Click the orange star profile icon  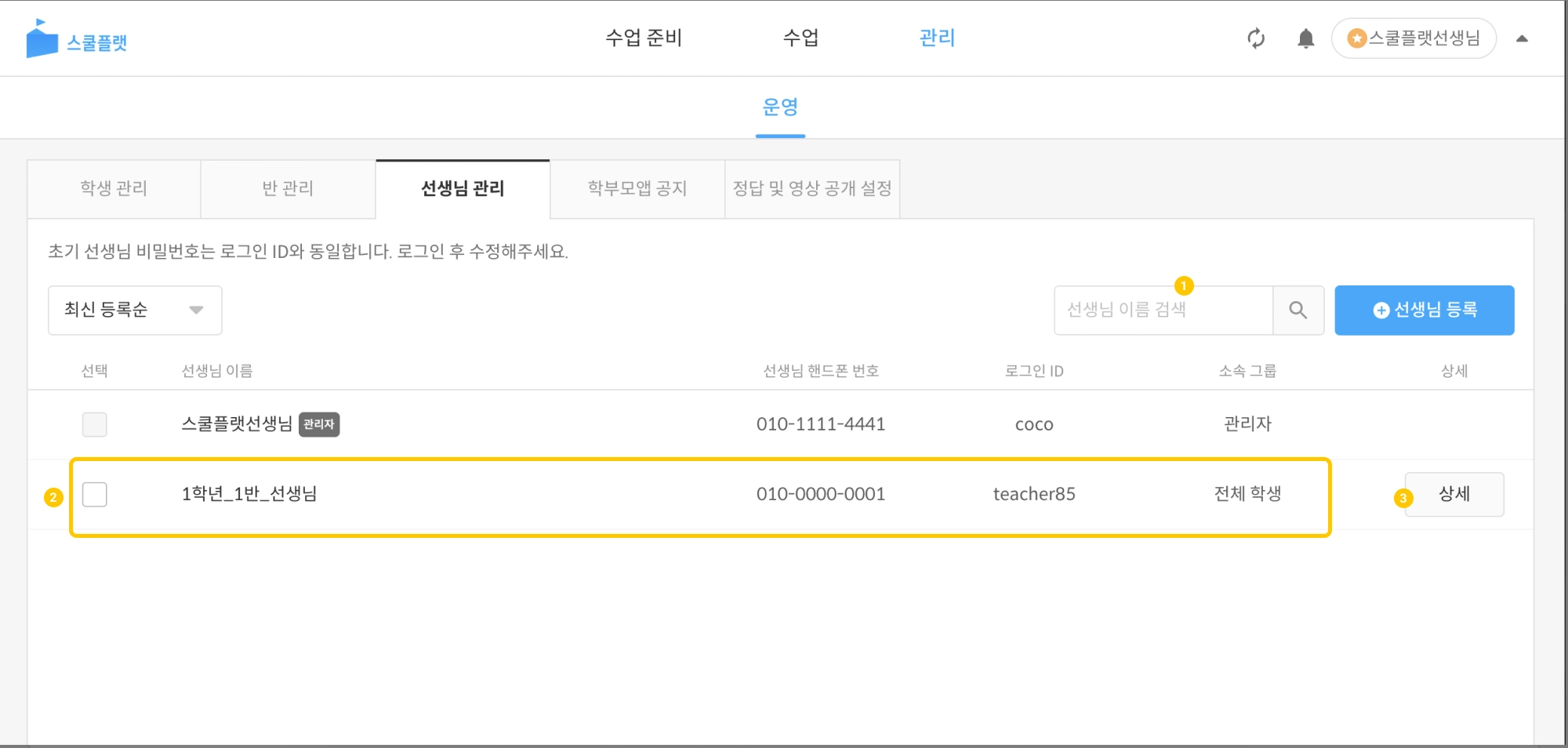[1357, 38]
